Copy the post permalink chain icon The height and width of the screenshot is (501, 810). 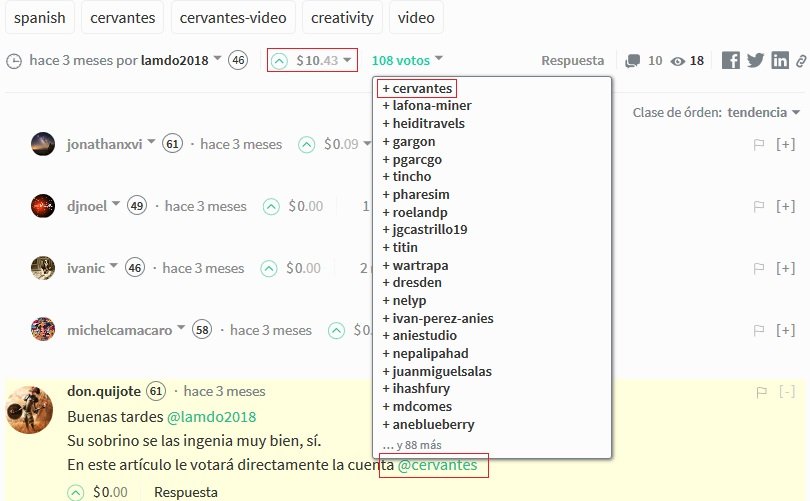click(x=801, y=61)
